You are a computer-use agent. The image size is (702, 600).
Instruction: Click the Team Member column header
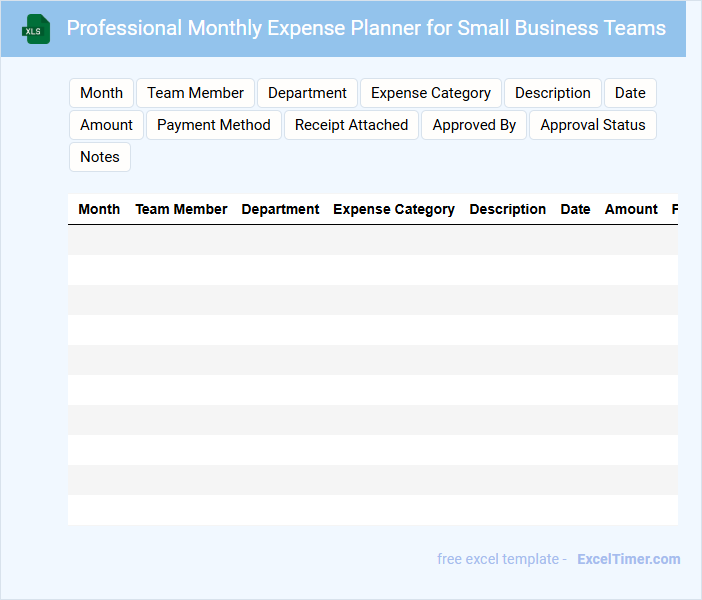tap(181, 210)
